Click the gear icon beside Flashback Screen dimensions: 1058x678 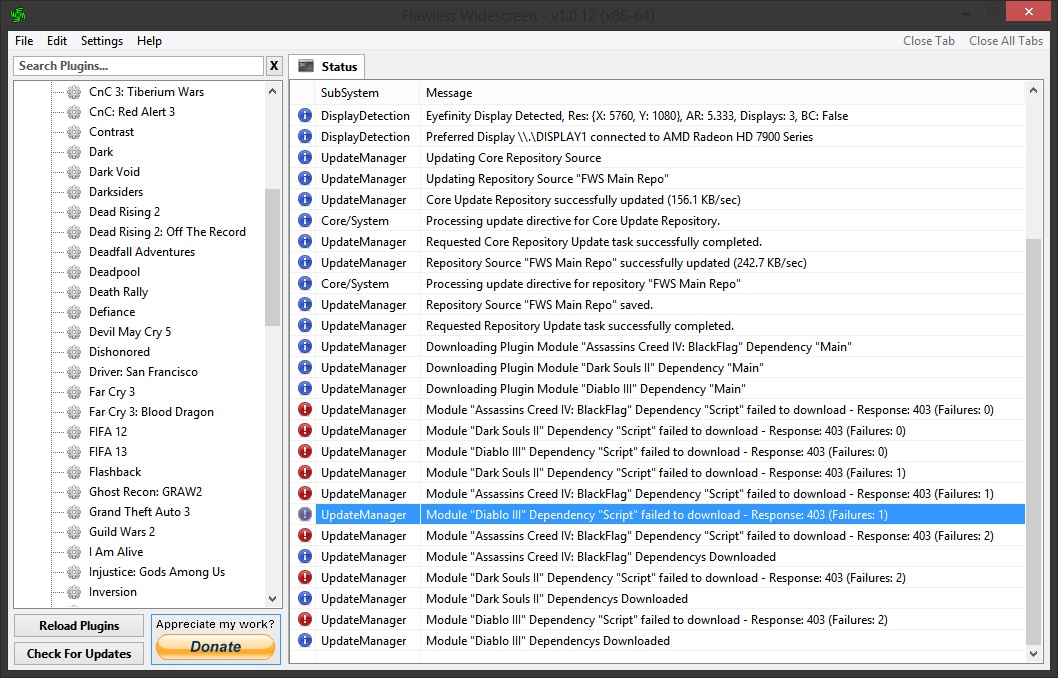click(74, 472)
